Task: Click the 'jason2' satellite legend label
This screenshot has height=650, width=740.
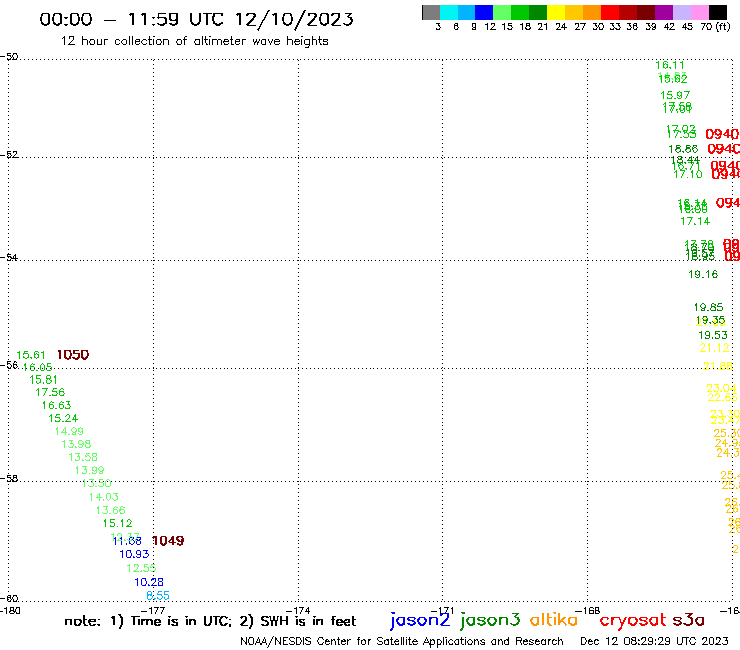Action: click(x=420, y=620)
